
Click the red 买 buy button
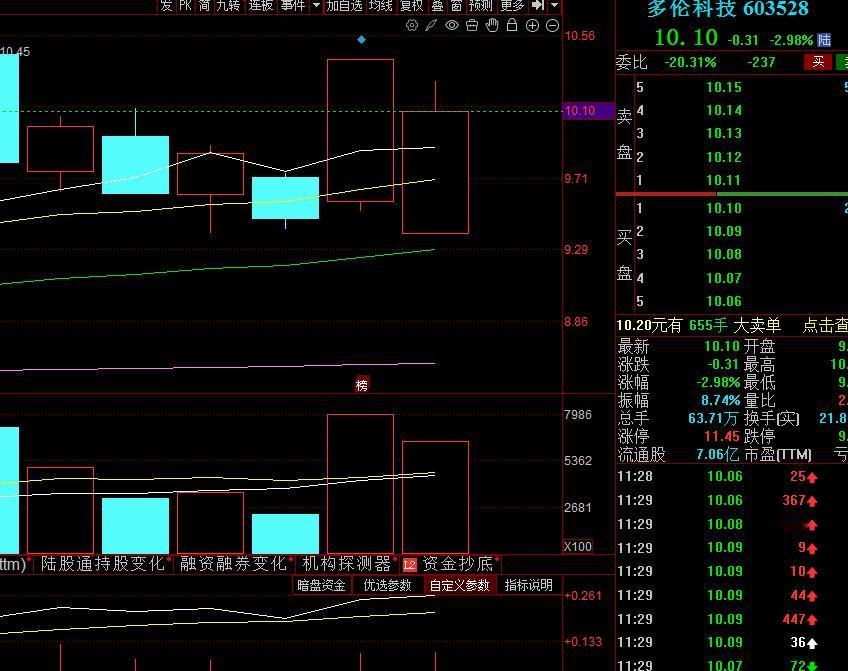pos(818,62)
